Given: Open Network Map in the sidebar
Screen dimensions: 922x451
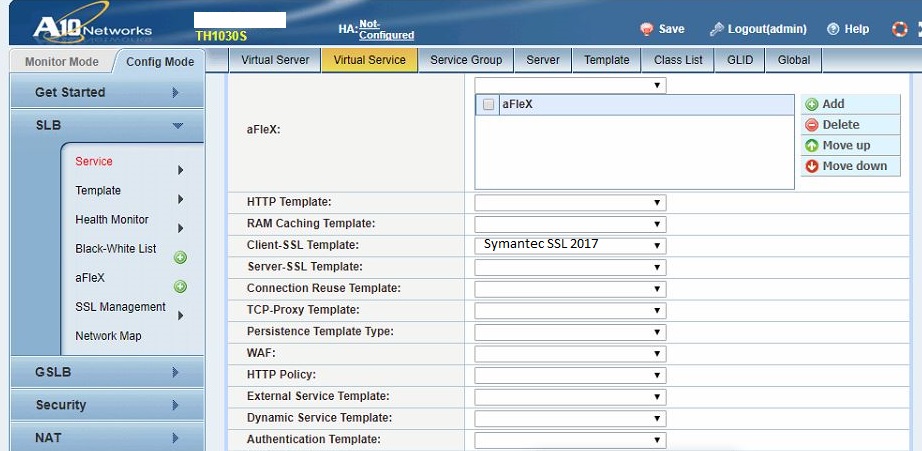Looking at the screenshot, I should click(x=108, y=336).
